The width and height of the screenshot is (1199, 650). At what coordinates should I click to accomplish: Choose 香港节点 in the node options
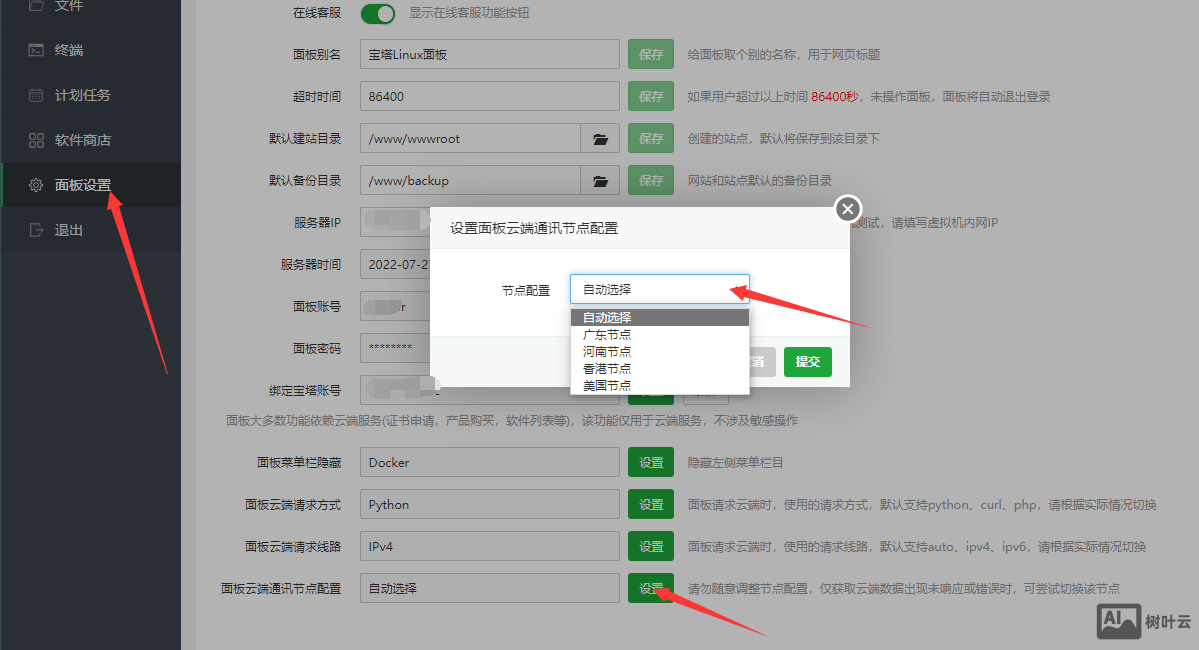[x=606, y=368]
